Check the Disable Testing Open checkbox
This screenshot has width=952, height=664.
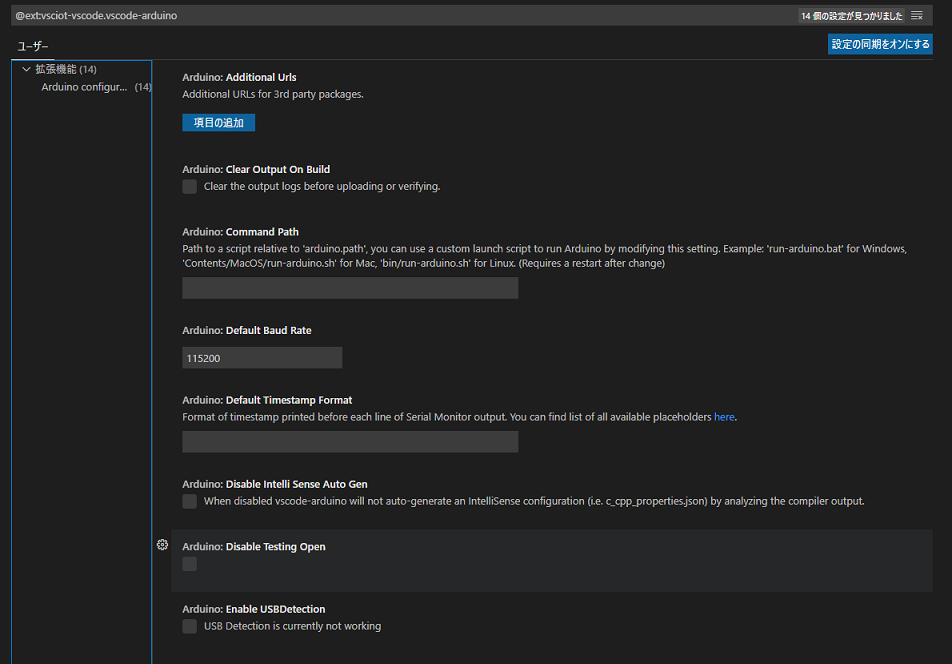[x=189, y=564]
